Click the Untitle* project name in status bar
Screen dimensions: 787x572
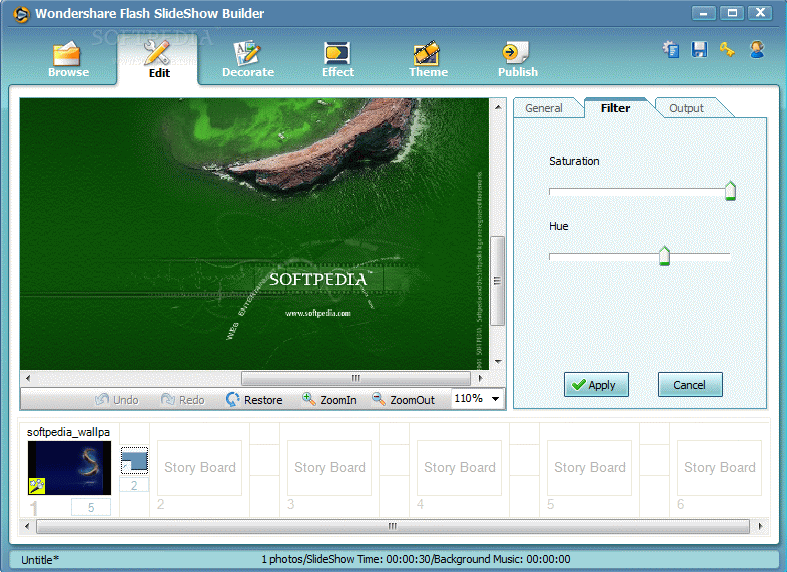[40, 559]
